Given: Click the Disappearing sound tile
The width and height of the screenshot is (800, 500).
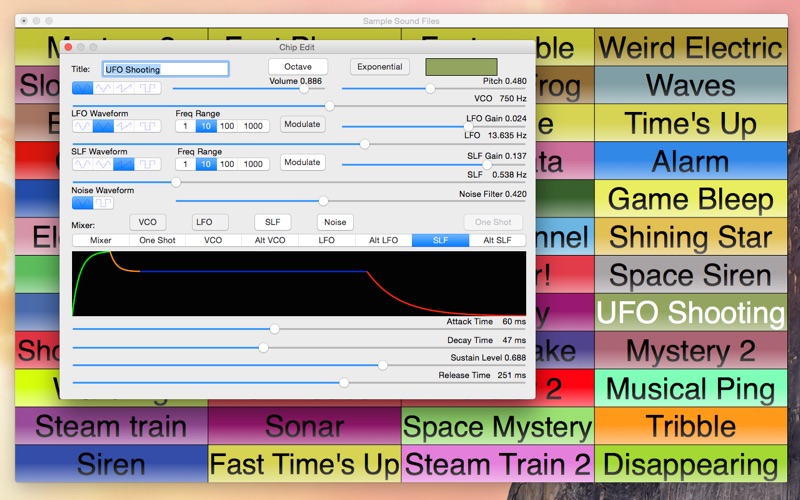Looking at the screenshot, I should pyautogui.click(x=691, y=464).
